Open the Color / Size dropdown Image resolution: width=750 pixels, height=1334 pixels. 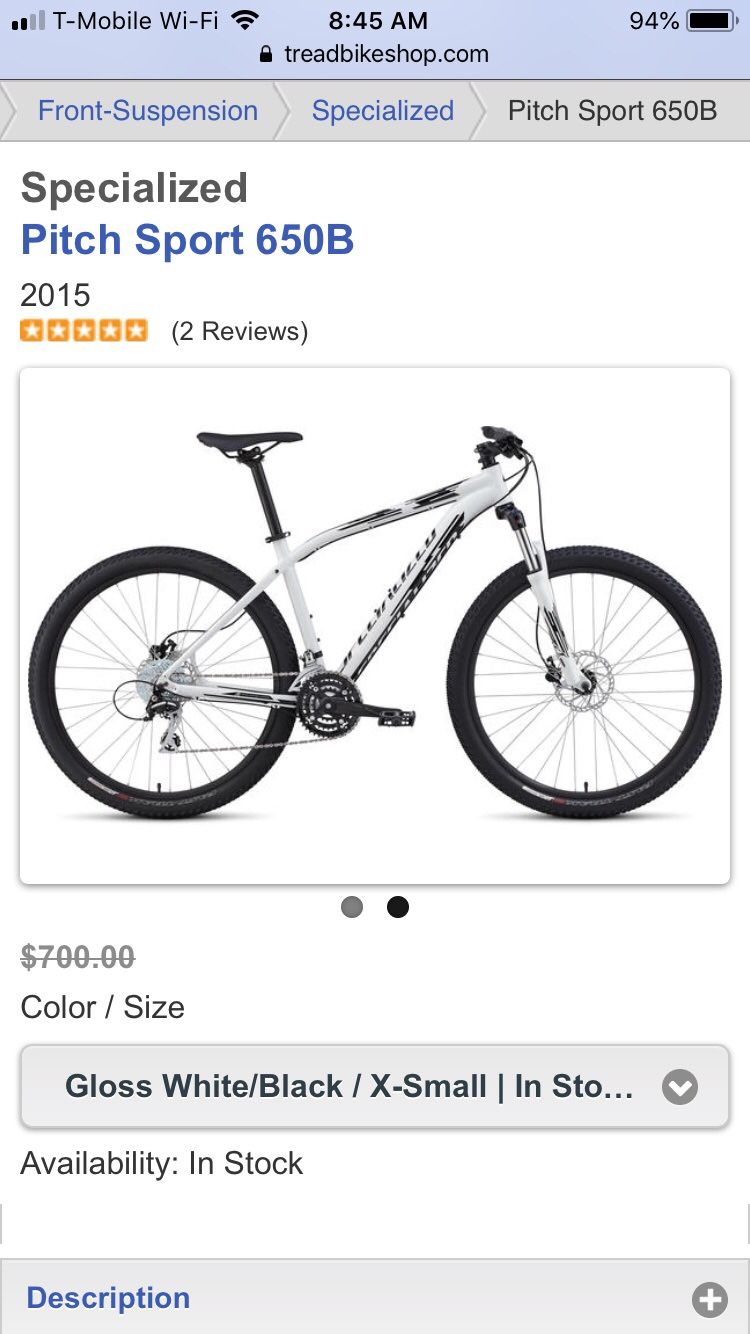tap(375, 1087)
